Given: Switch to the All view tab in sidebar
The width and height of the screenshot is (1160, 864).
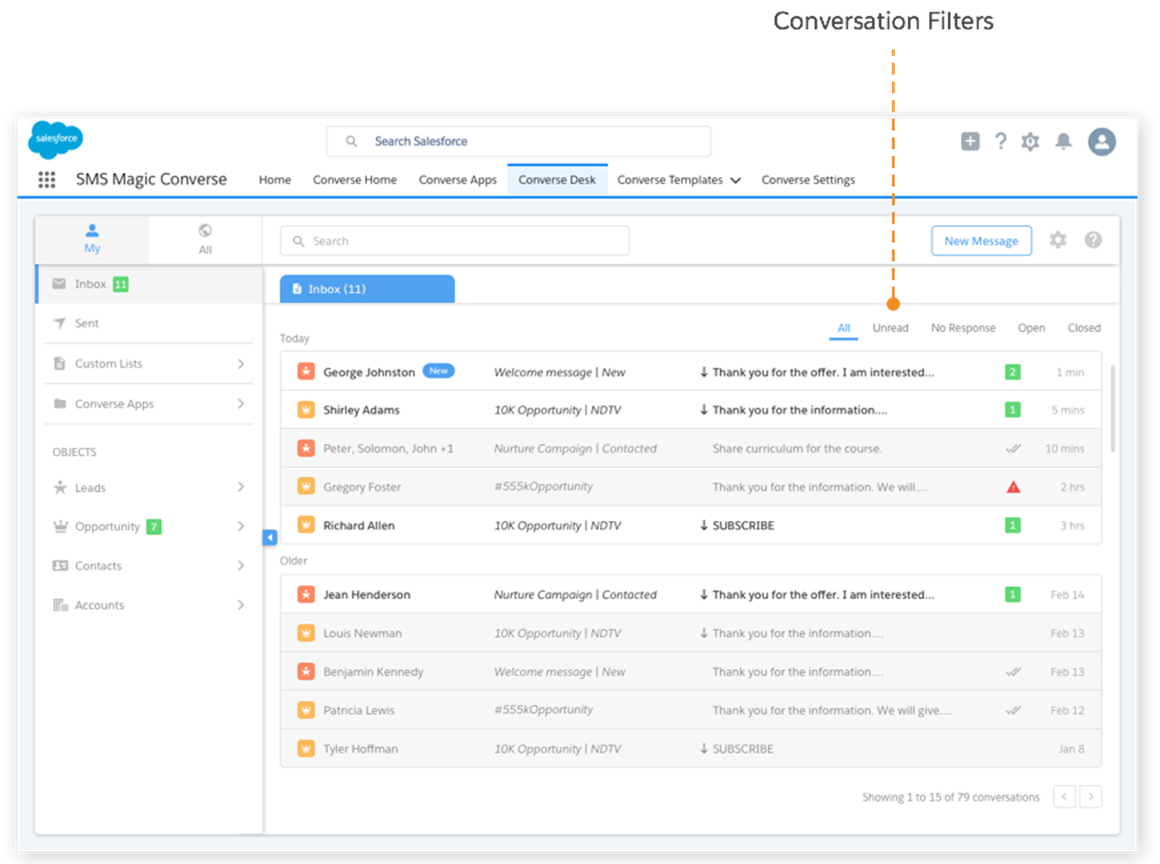Looking at the screenshot, I should tap(205, 239).
